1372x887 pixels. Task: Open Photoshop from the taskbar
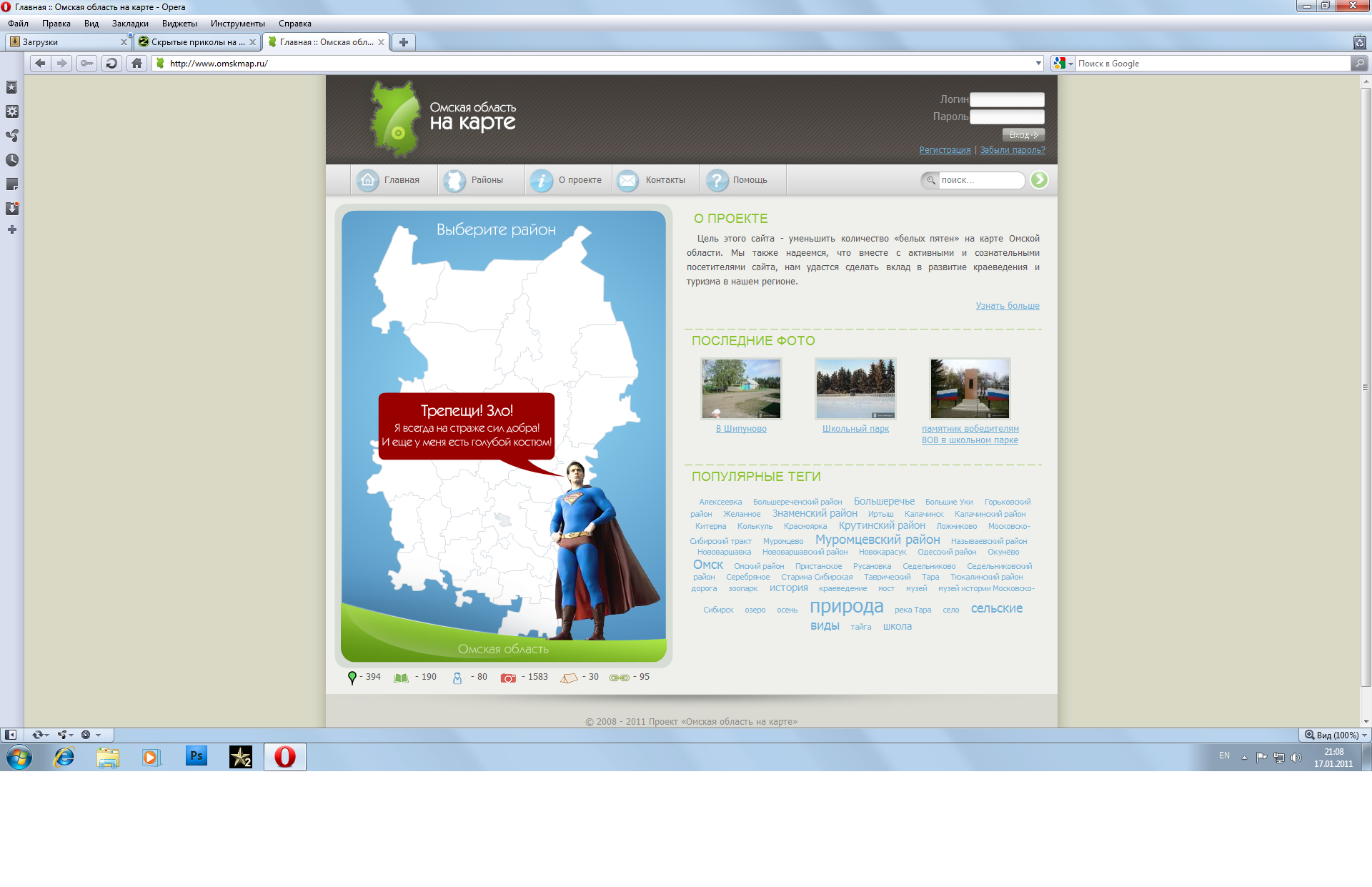(196, 757)
